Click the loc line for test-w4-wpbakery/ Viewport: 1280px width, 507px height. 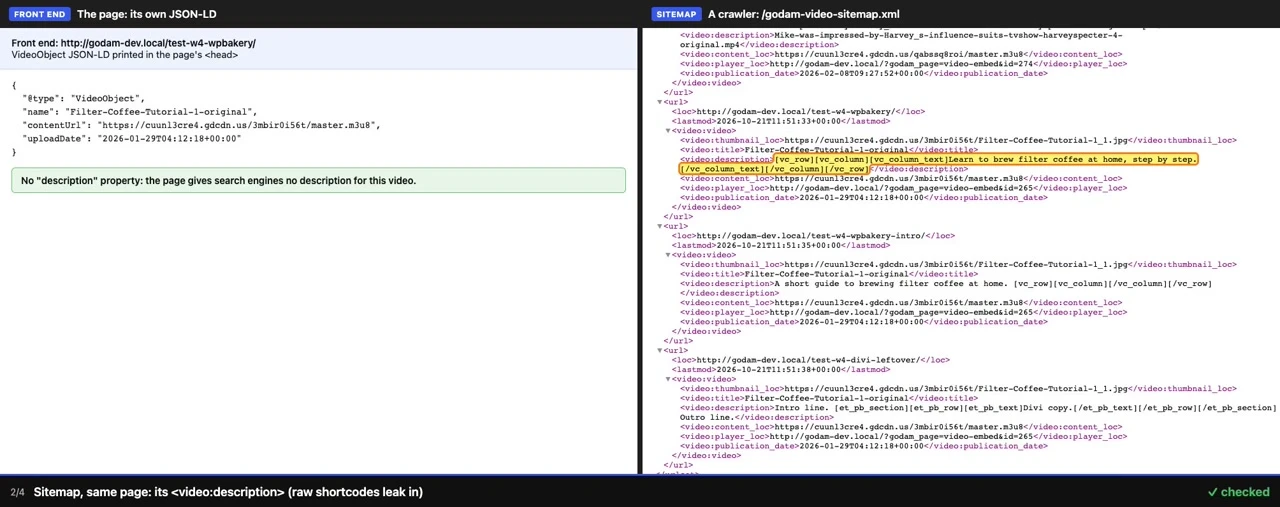coord(798,112)
